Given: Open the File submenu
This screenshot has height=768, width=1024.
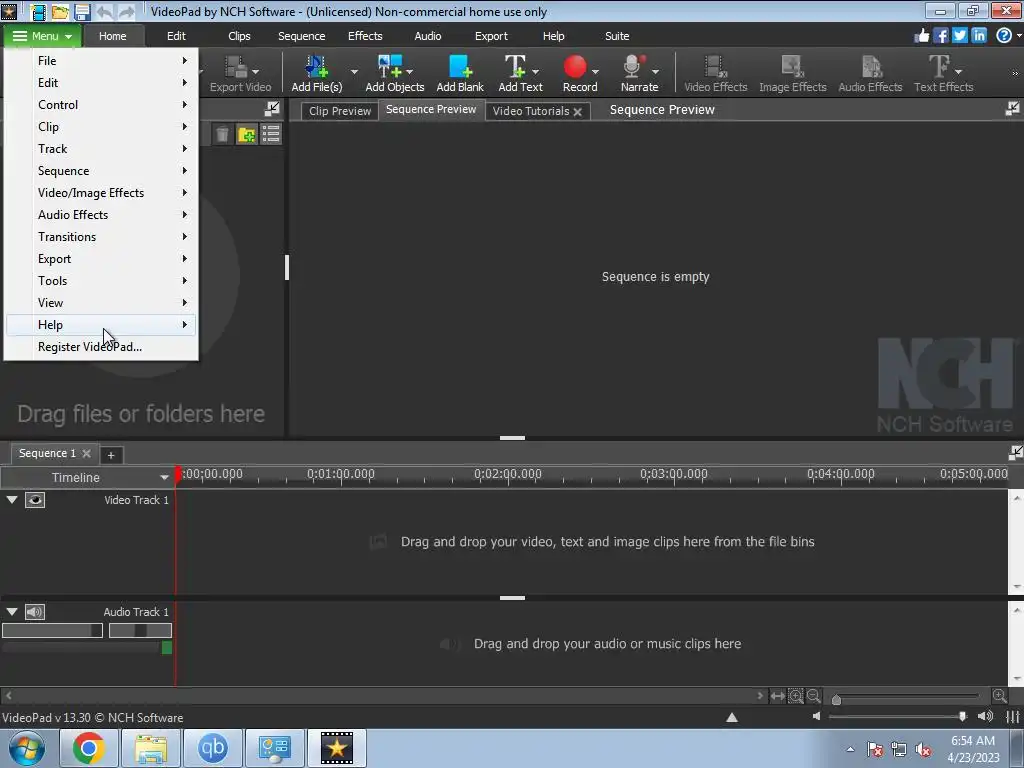Looking at the screenshot, I should click(101, 61).
